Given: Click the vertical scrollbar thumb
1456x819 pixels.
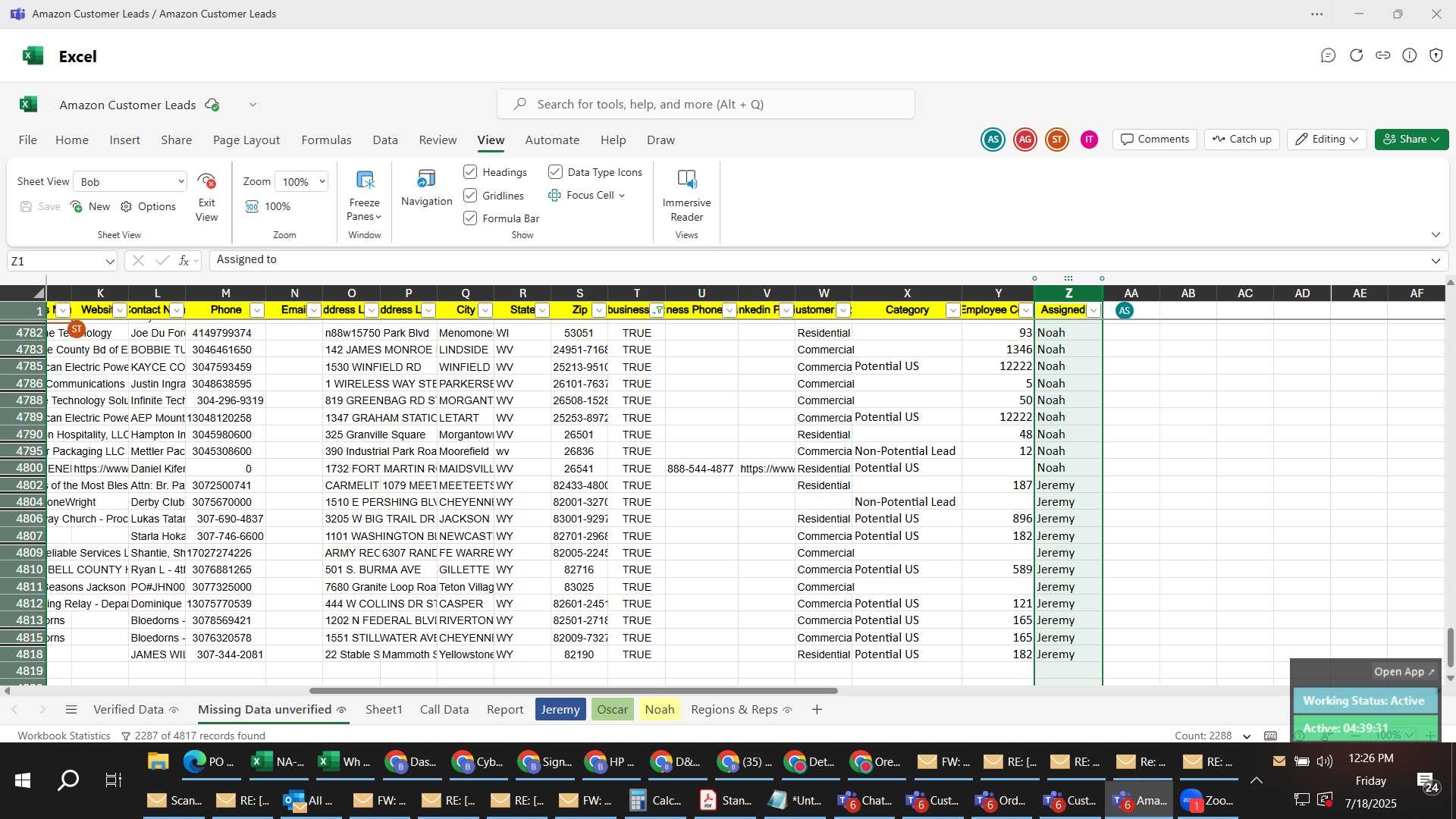Looking at the screenshot, I should click(1450, 647).
